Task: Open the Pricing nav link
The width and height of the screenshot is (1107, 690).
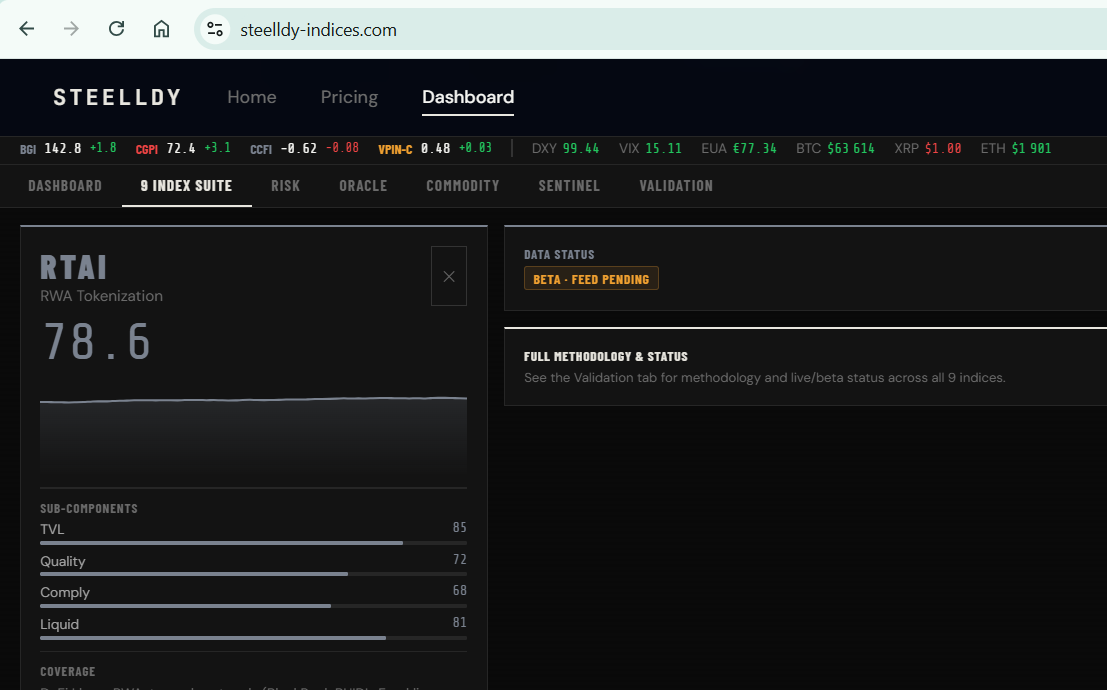Action: coord(349,97)
